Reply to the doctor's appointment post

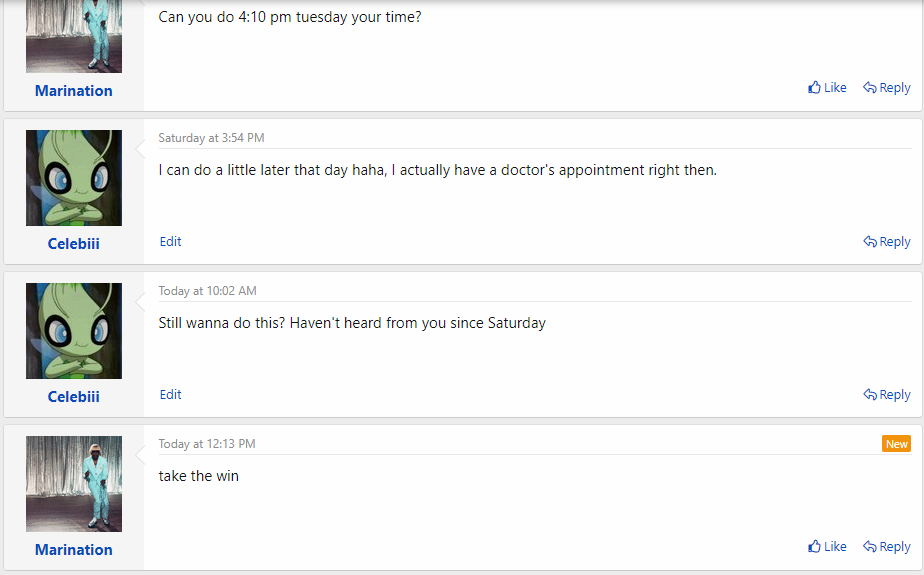click(886, 242)
